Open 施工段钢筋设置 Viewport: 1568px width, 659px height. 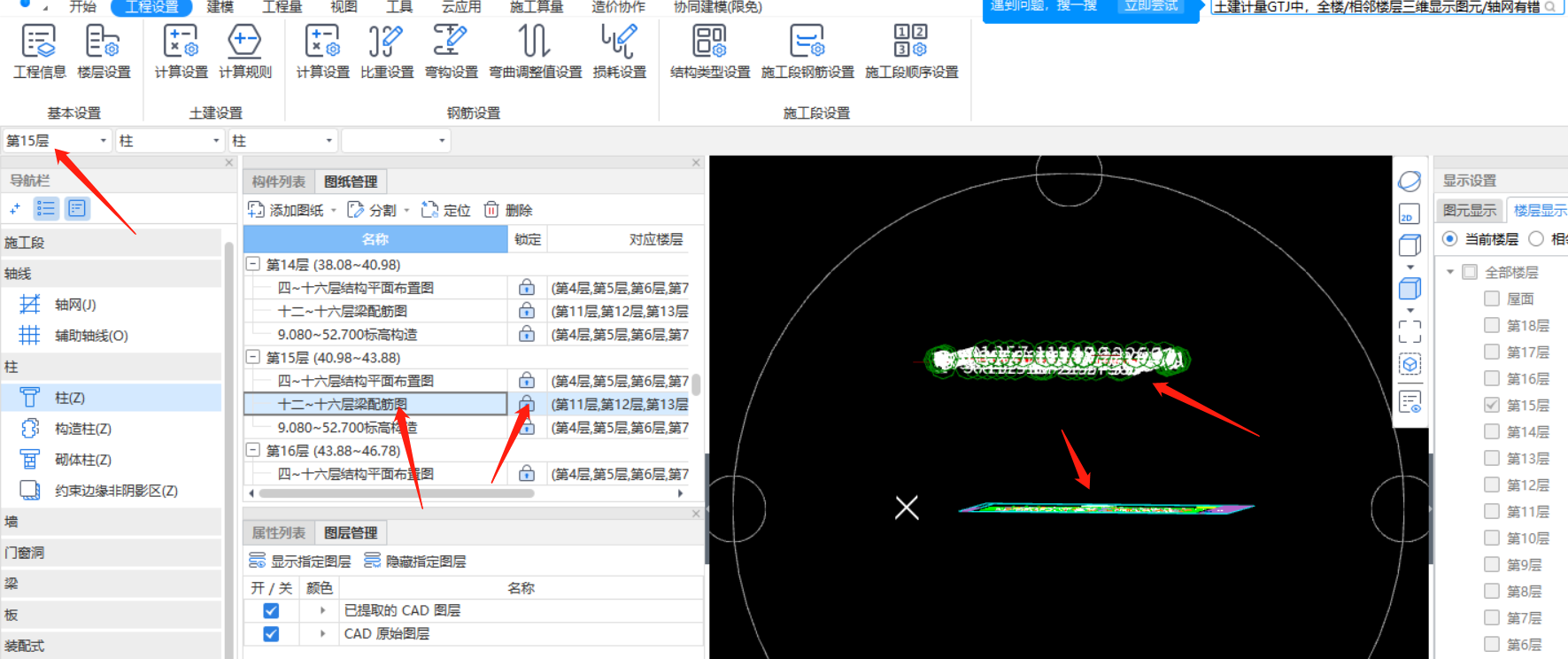[x=807, y=51]
